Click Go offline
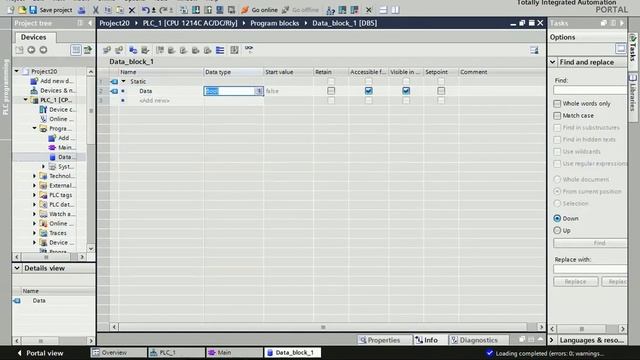The image size is (640, 360). pyautogui.click(x=300, y=10)
